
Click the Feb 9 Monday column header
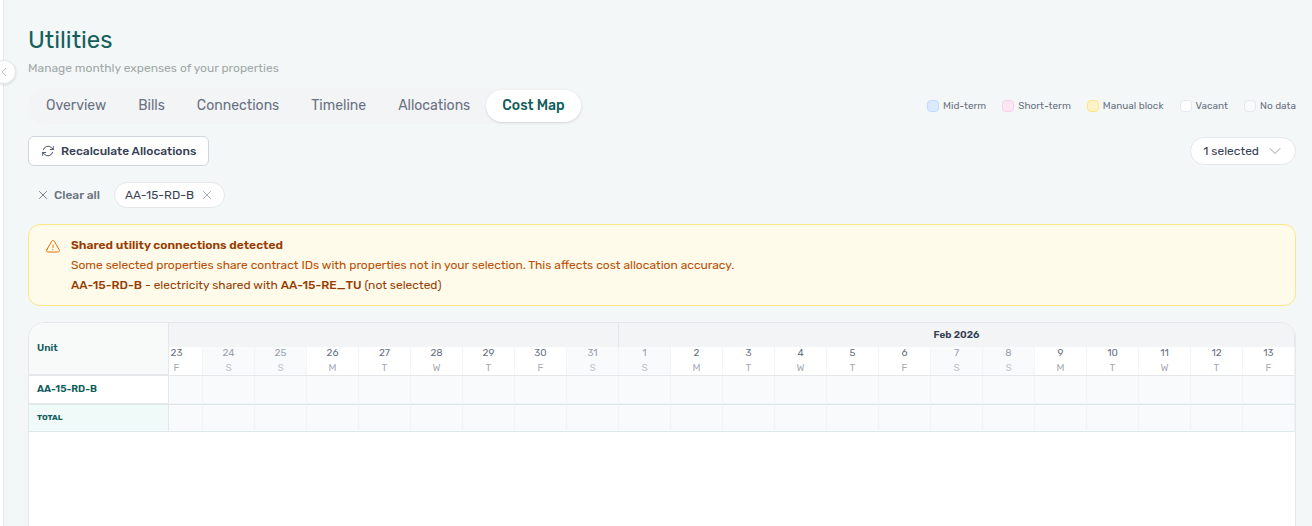tap(1060, 359)
